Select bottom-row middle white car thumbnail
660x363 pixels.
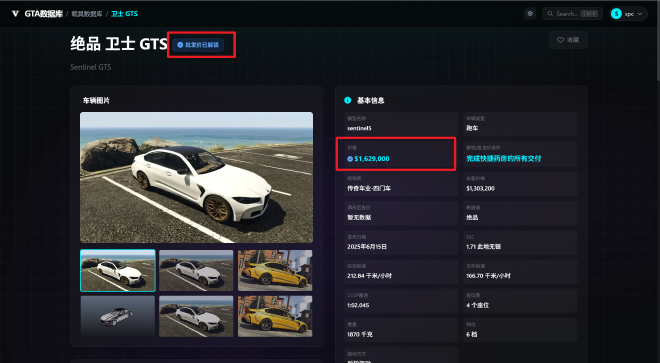click(x=196, y=316)
